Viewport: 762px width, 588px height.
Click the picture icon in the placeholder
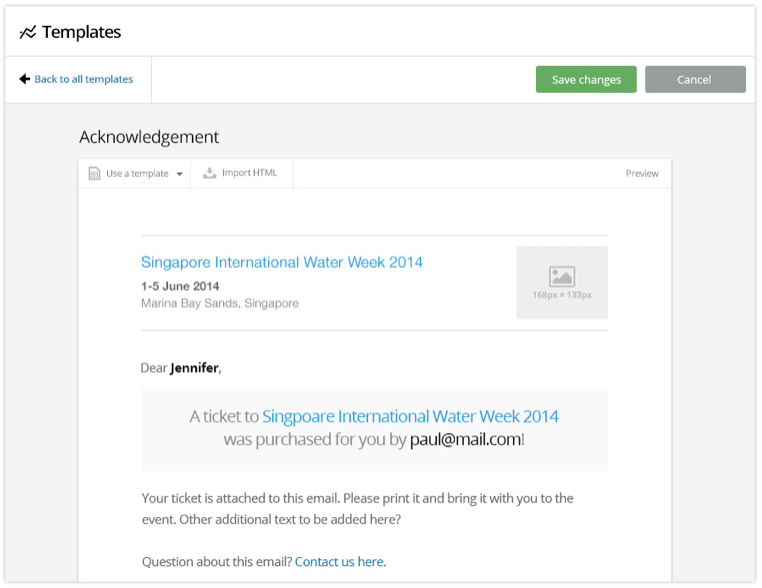click(x=562, y=277)
